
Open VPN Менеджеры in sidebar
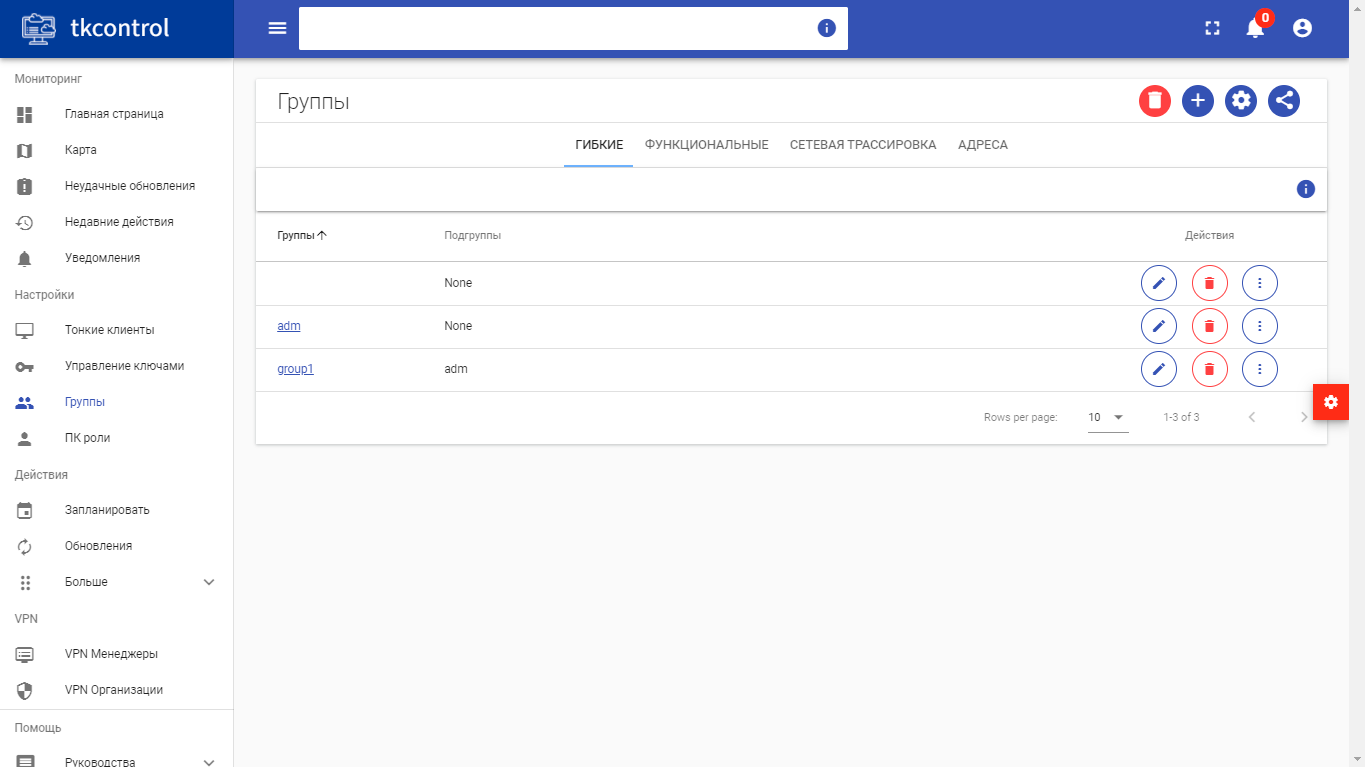click(116, 654)
